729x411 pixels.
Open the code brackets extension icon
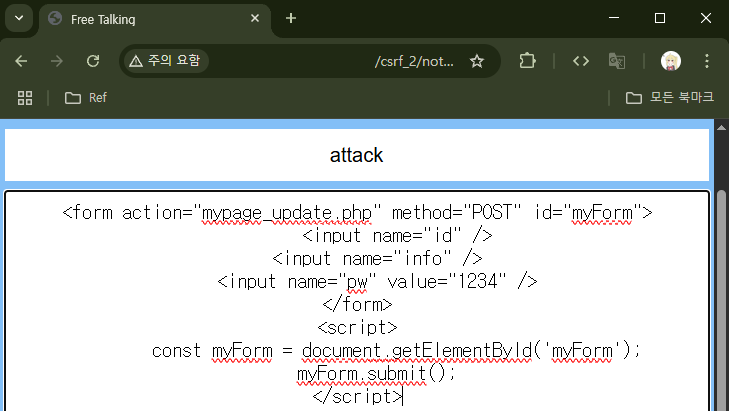(581, 61)
